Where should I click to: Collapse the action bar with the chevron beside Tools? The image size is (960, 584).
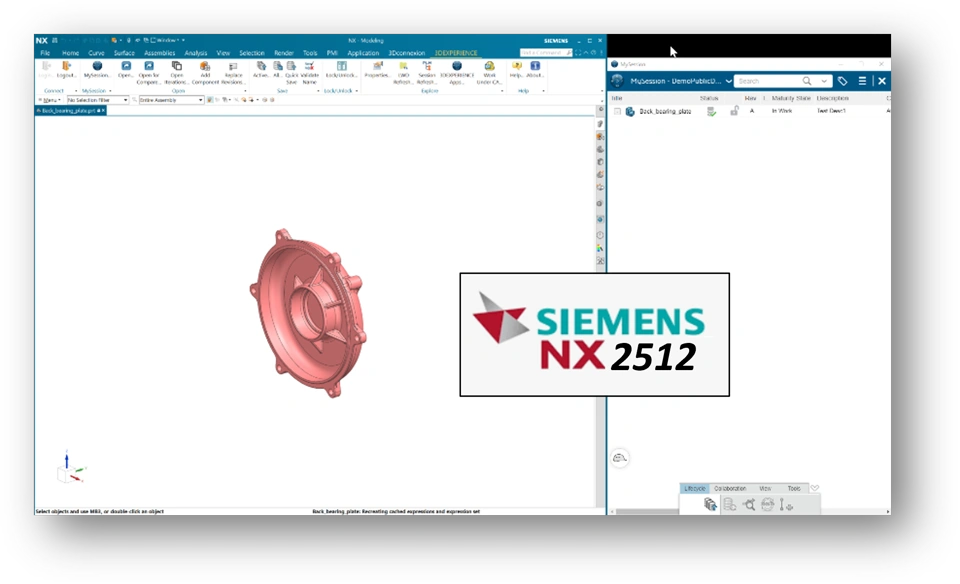(814, 488)
